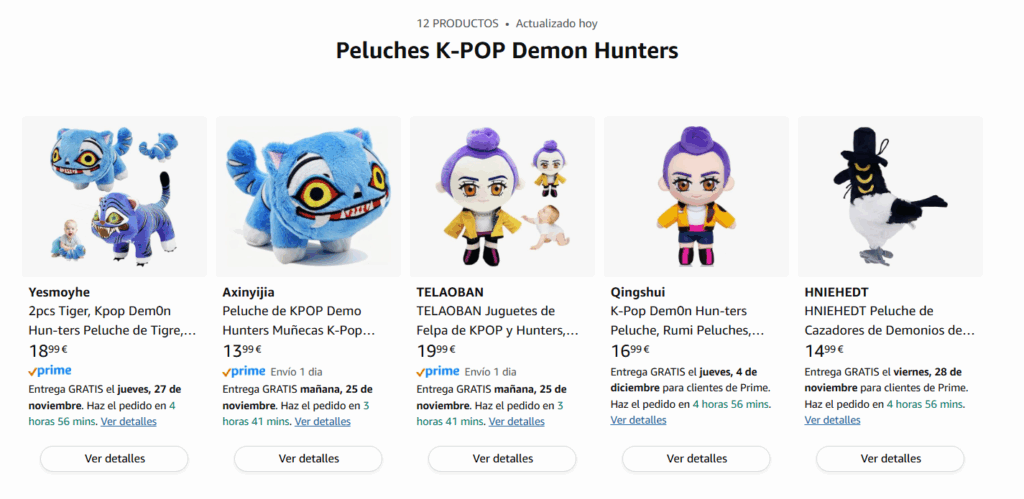Open the Qingshui Rumi plush image
Screen dimensions: 1024x499
(696, 197)
